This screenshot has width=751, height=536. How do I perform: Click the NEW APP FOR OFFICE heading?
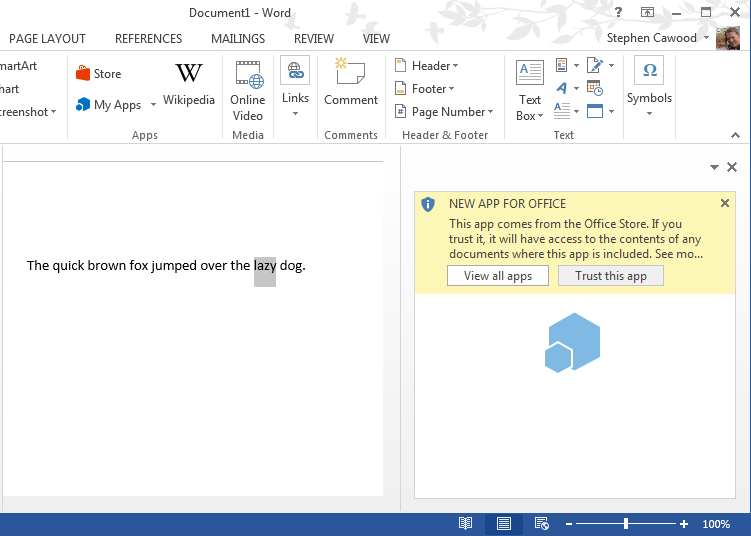coord(507,204)
